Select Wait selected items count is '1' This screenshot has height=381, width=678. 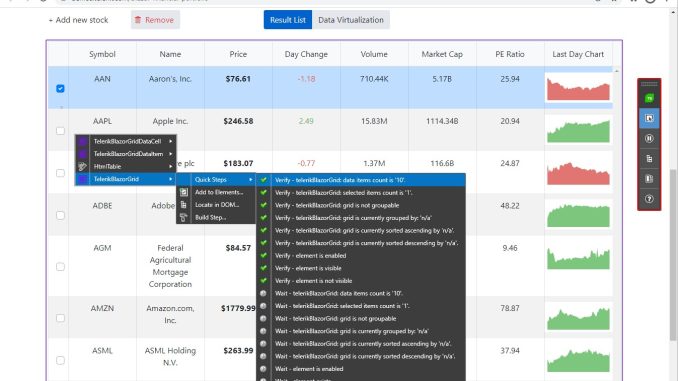[361, 306]
